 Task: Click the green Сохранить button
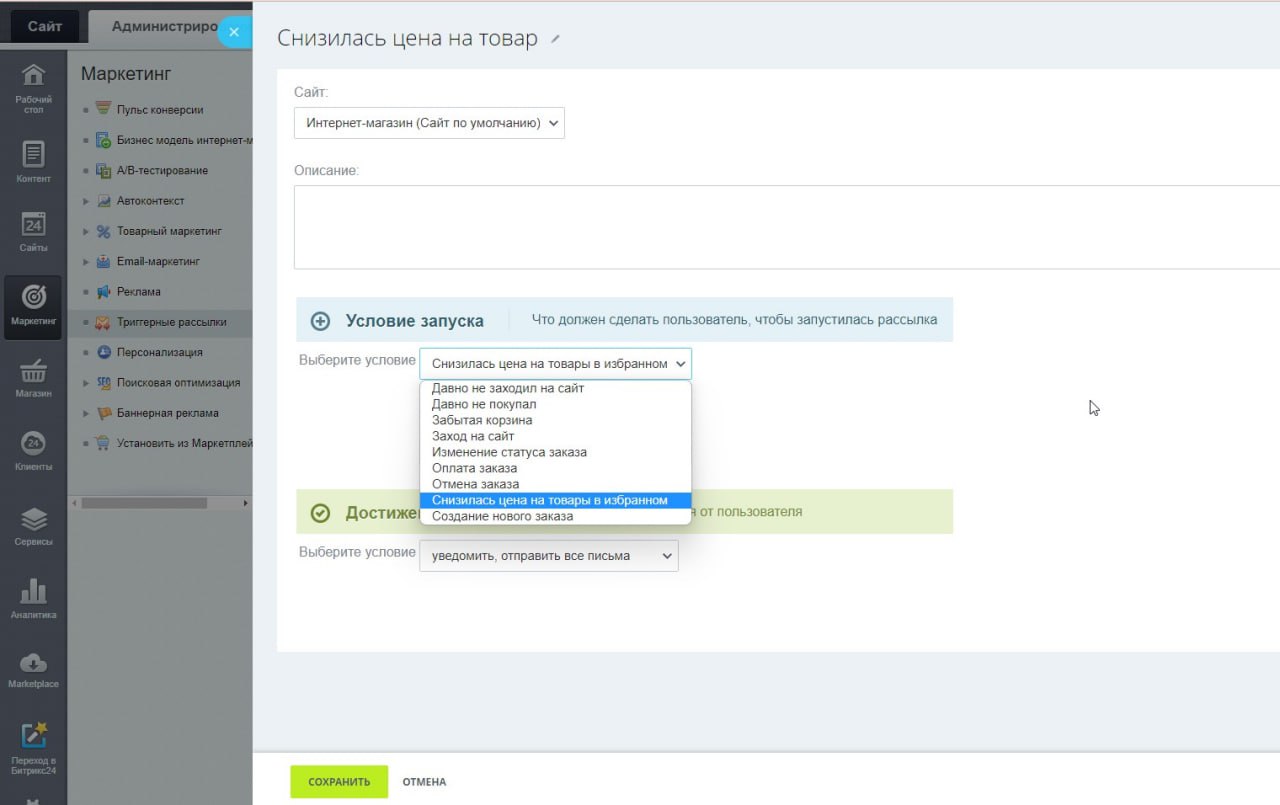tap(339, 782)
